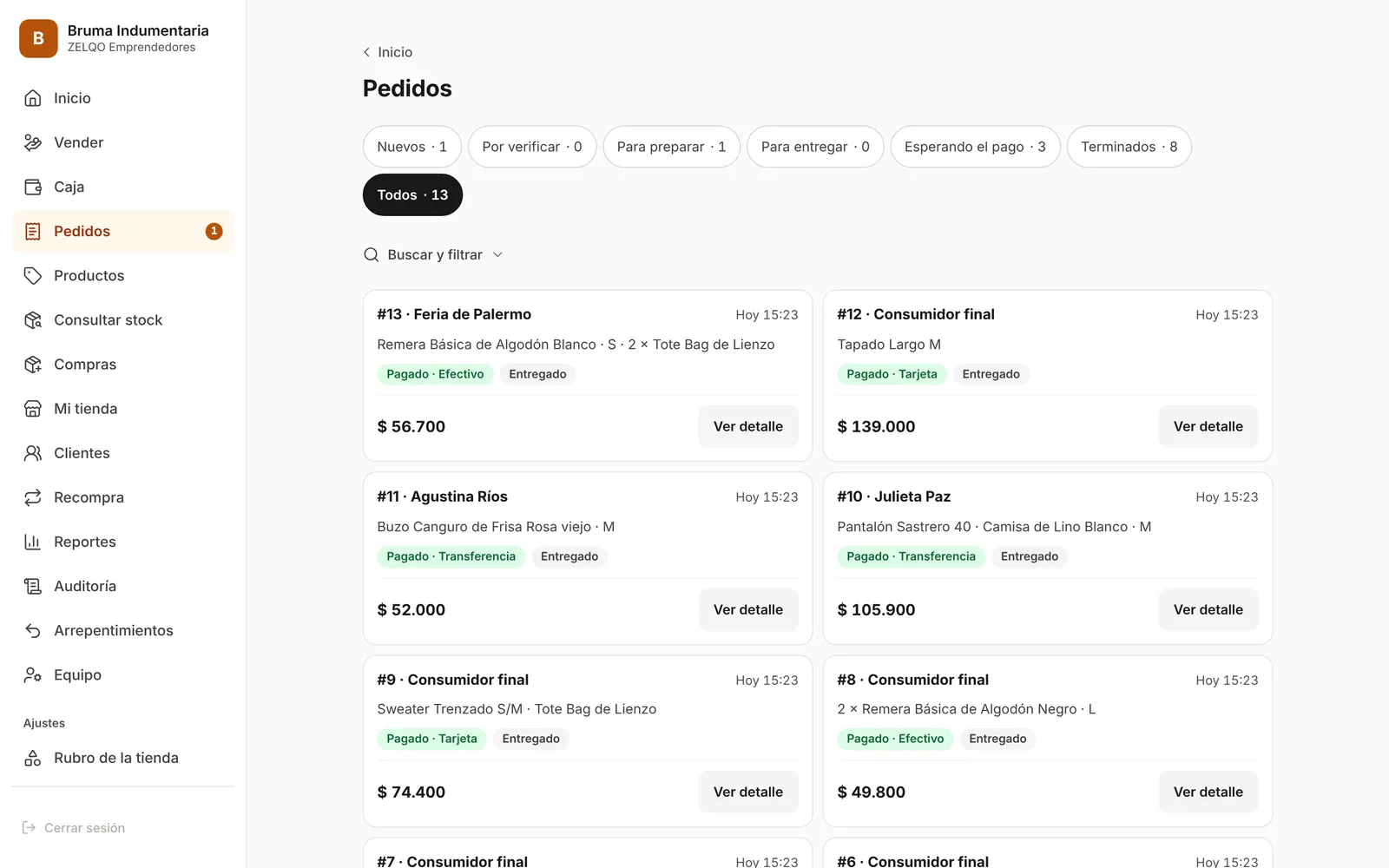Click the Cerrar sesión logout icon
This screenshot has height=868, width=1389.
[x=29, y=828]
